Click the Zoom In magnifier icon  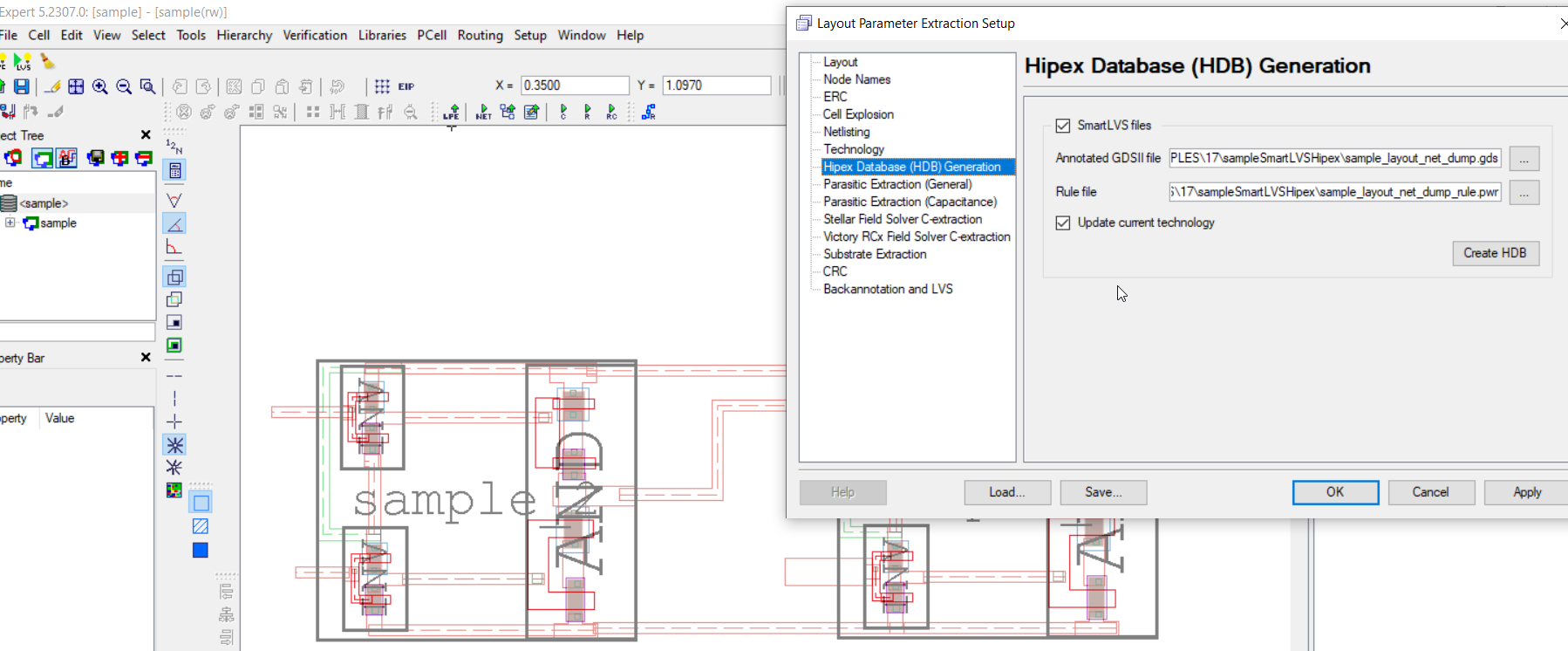100,86
